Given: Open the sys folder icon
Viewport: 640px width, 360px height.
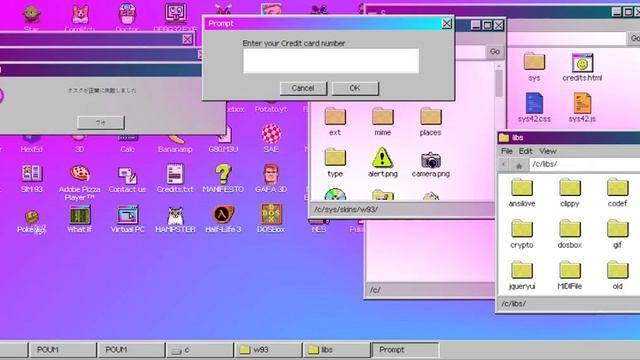Looking at the screenshot, I should click(534, 67).
